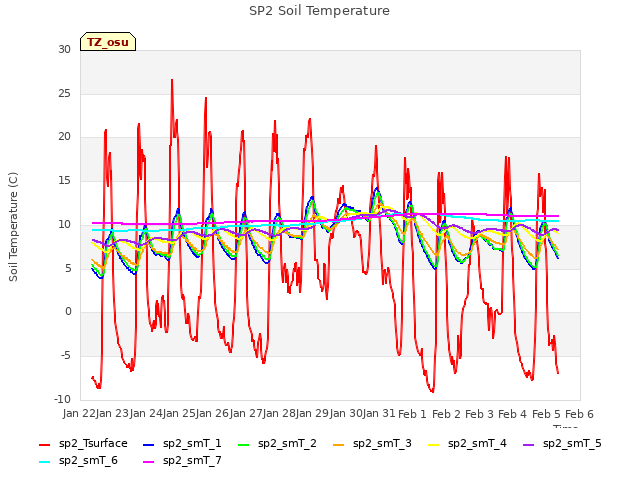Click the Jan 28 x-axis tick label
The width and height of the screenshot is (640, 480).
279,414
